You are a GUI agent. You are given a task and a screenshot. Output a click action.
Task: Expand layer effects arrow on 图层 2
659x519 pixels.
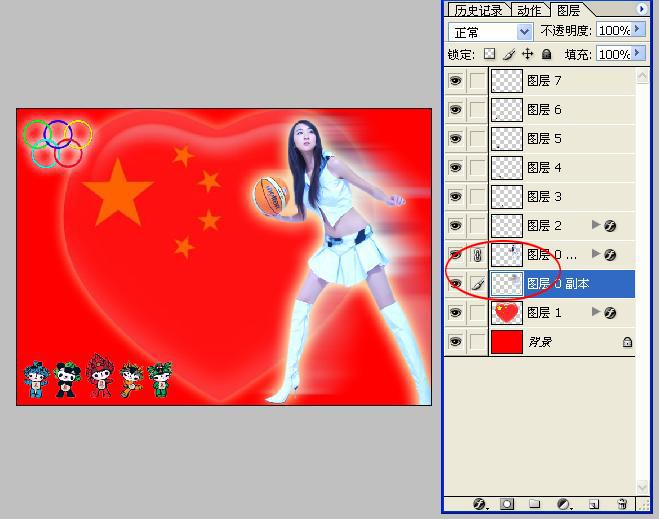pyautogui.click(x=596, y=225)
